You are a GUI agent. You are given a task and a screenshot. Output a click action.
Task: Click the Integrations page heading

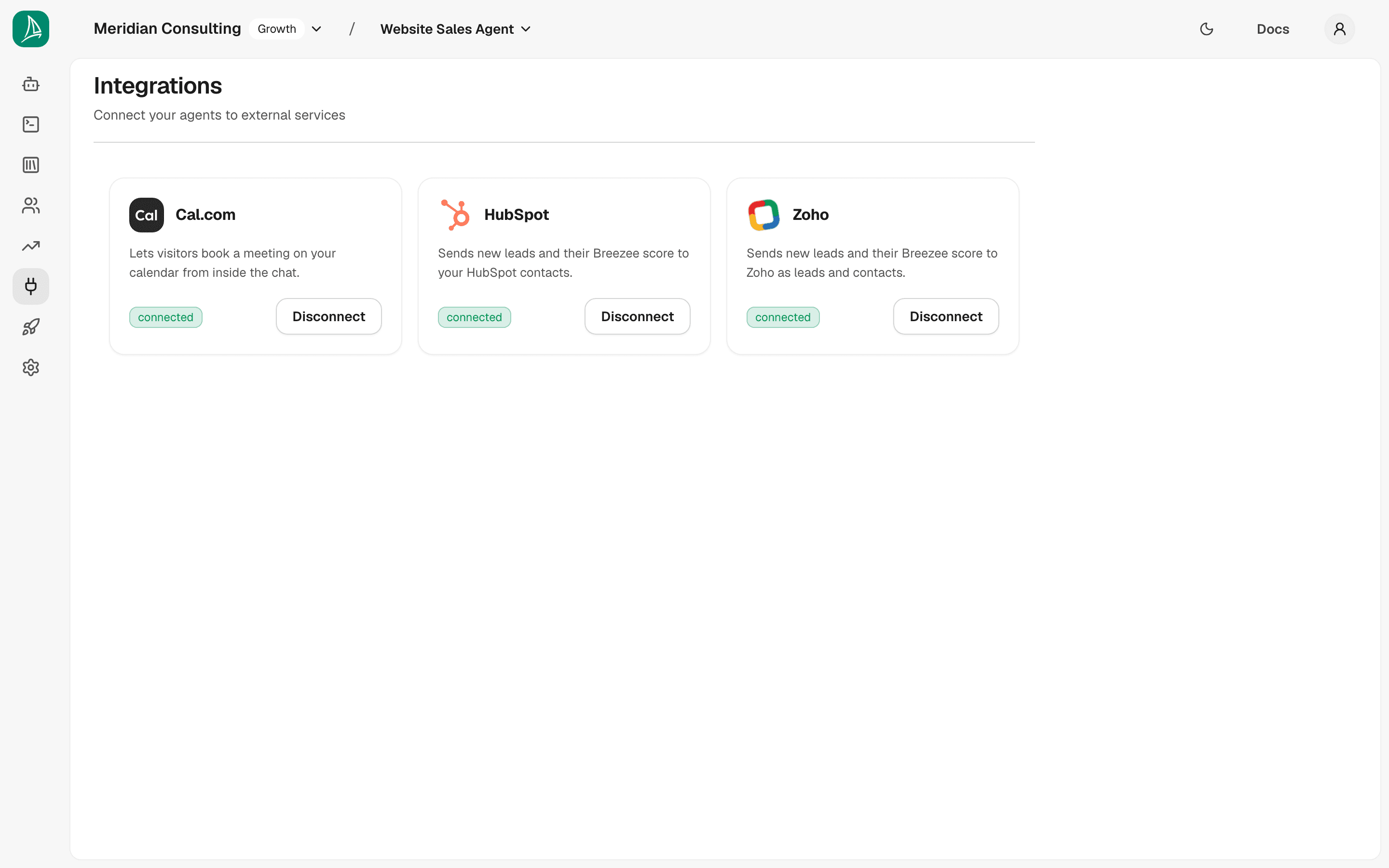[158, 85]
